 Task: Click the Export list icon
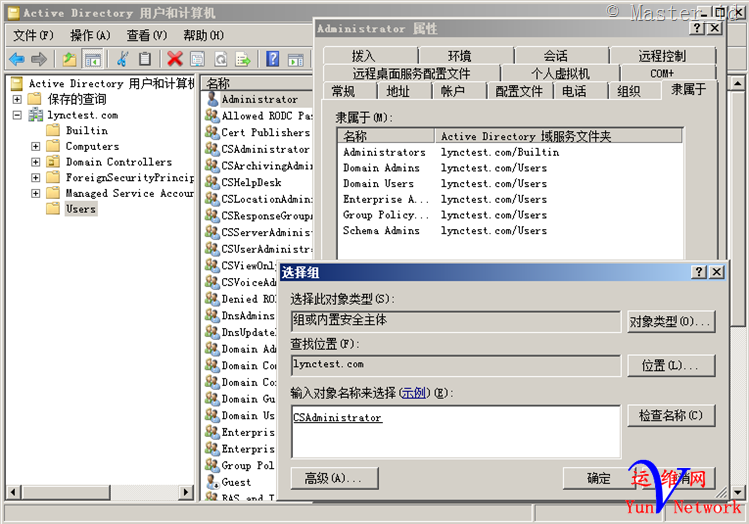[243, 59]
